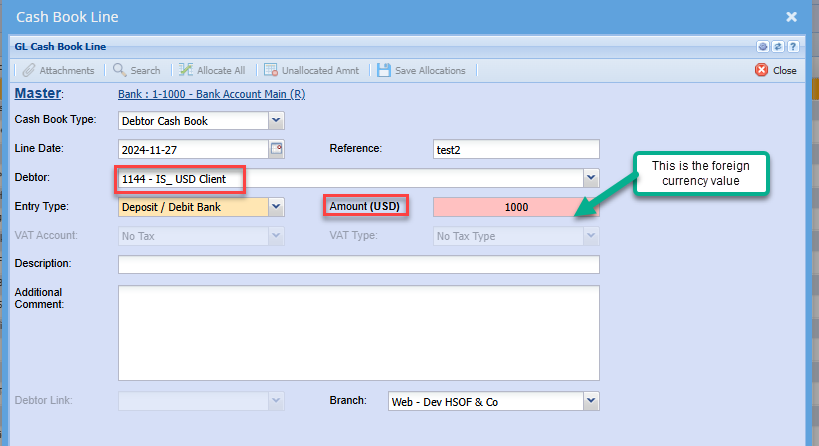Click the Branch field Web - Dev HSOF & Co

(x=486, y=401)
